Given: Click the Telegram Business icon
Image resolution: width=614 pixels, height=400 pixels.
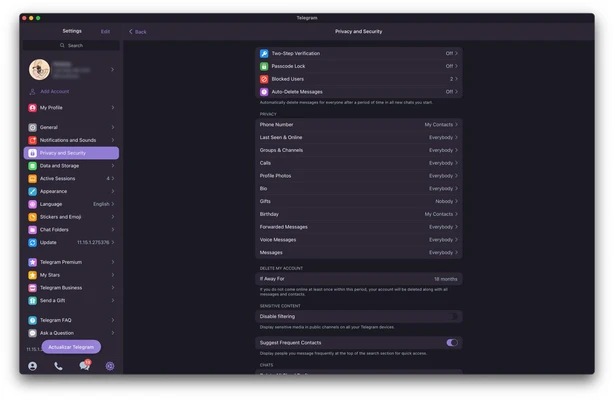Looking at the screenshot, I should click(x=33, y=288).
